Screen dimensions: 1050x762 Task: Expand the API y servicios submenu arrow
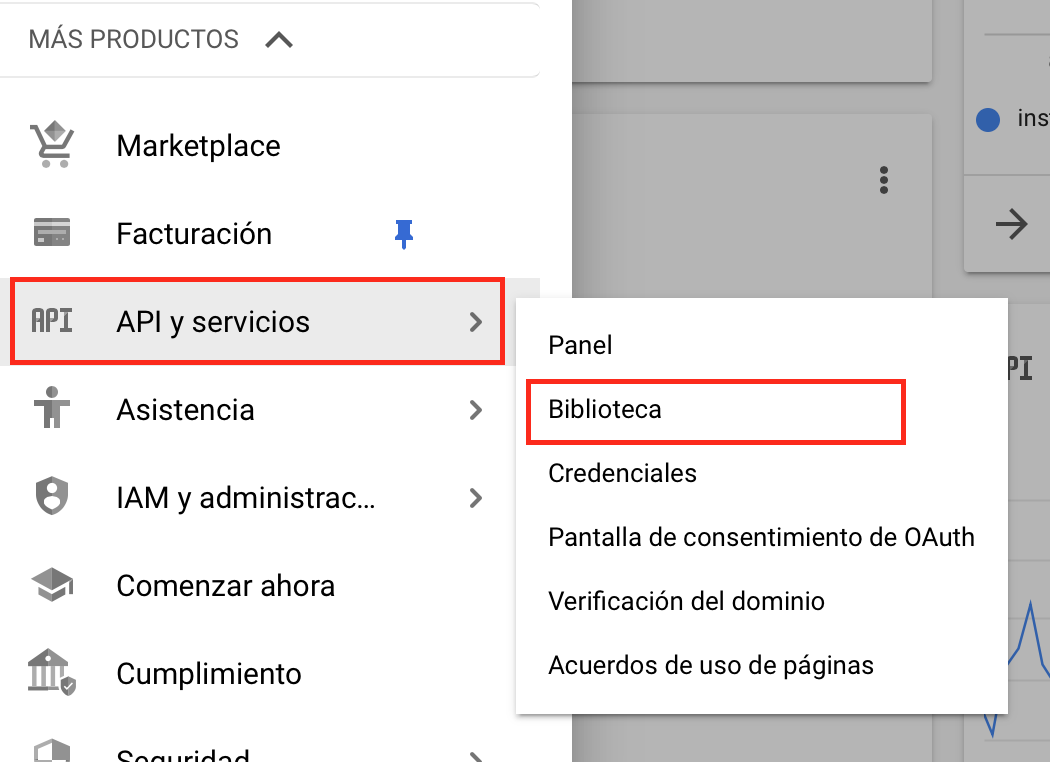(x=475, y=322)
